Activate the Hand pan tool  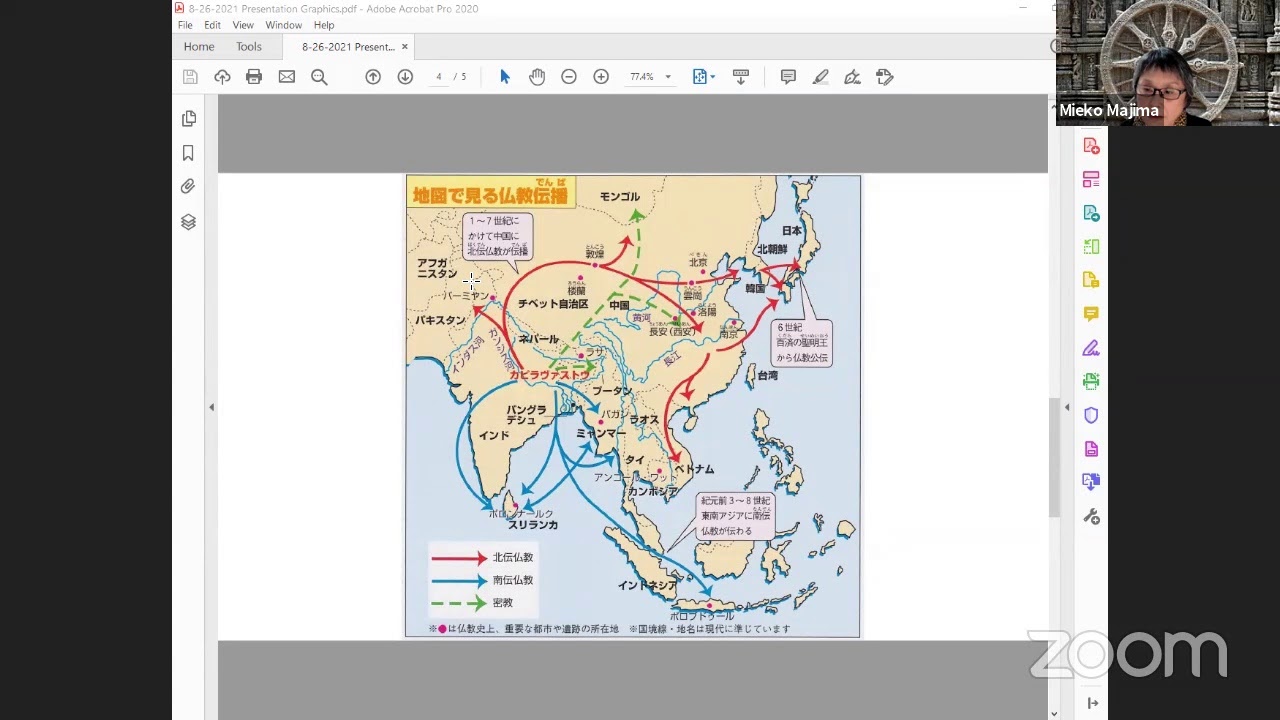pos(537,77)
